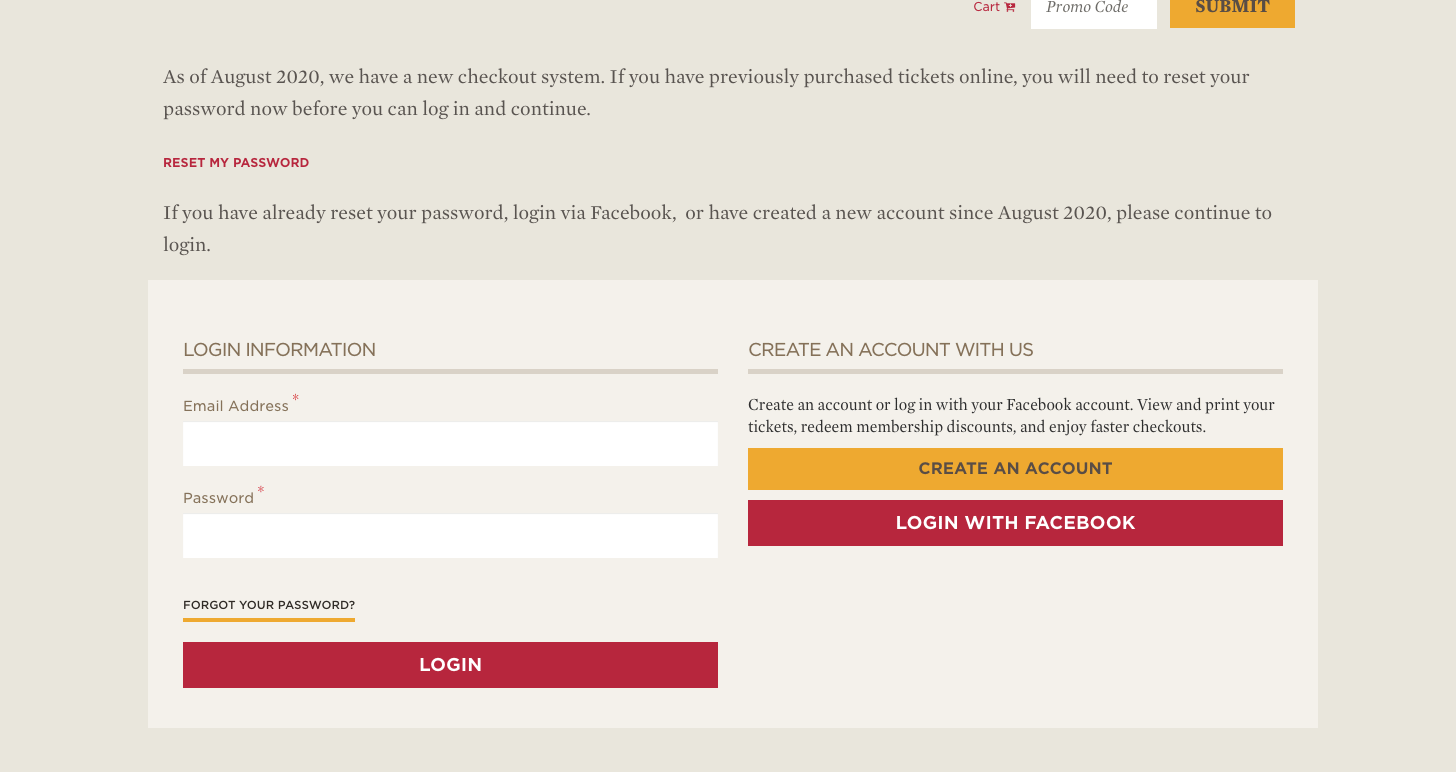Viewport: 1456px width, 772px height.
Task: Open the shopping cart icon
Action: [x=1010, y=7]
